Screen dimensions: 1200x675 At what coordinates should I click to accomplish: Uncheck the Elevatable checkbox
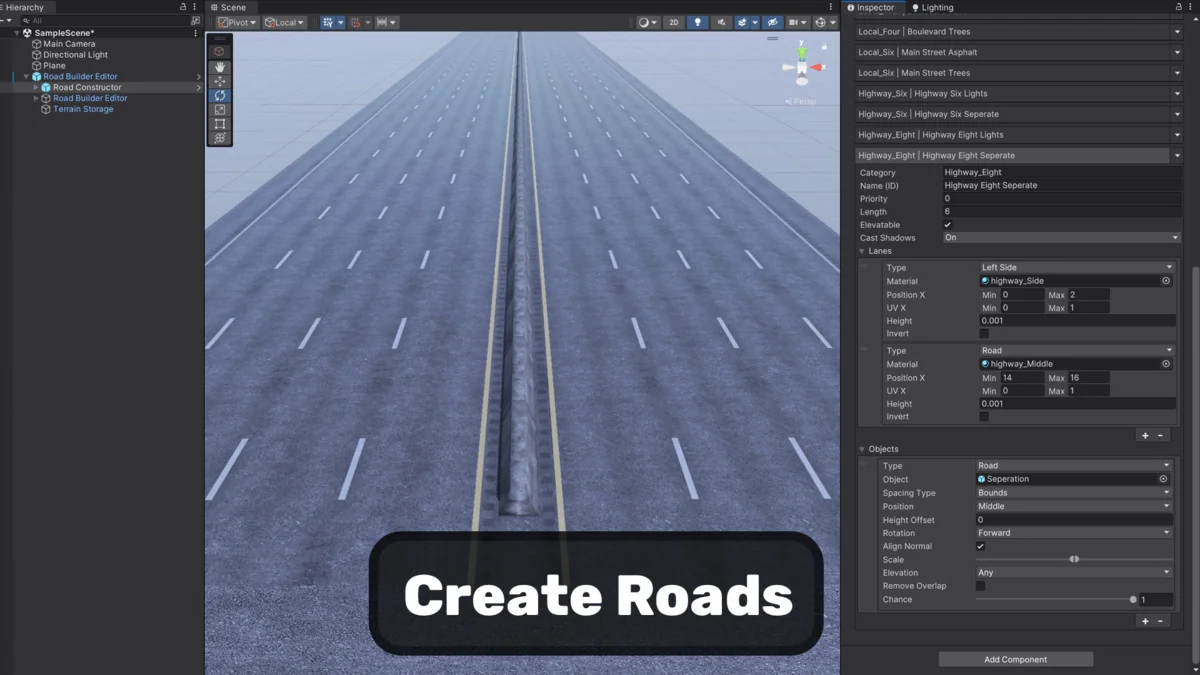(x=948, y=225)
